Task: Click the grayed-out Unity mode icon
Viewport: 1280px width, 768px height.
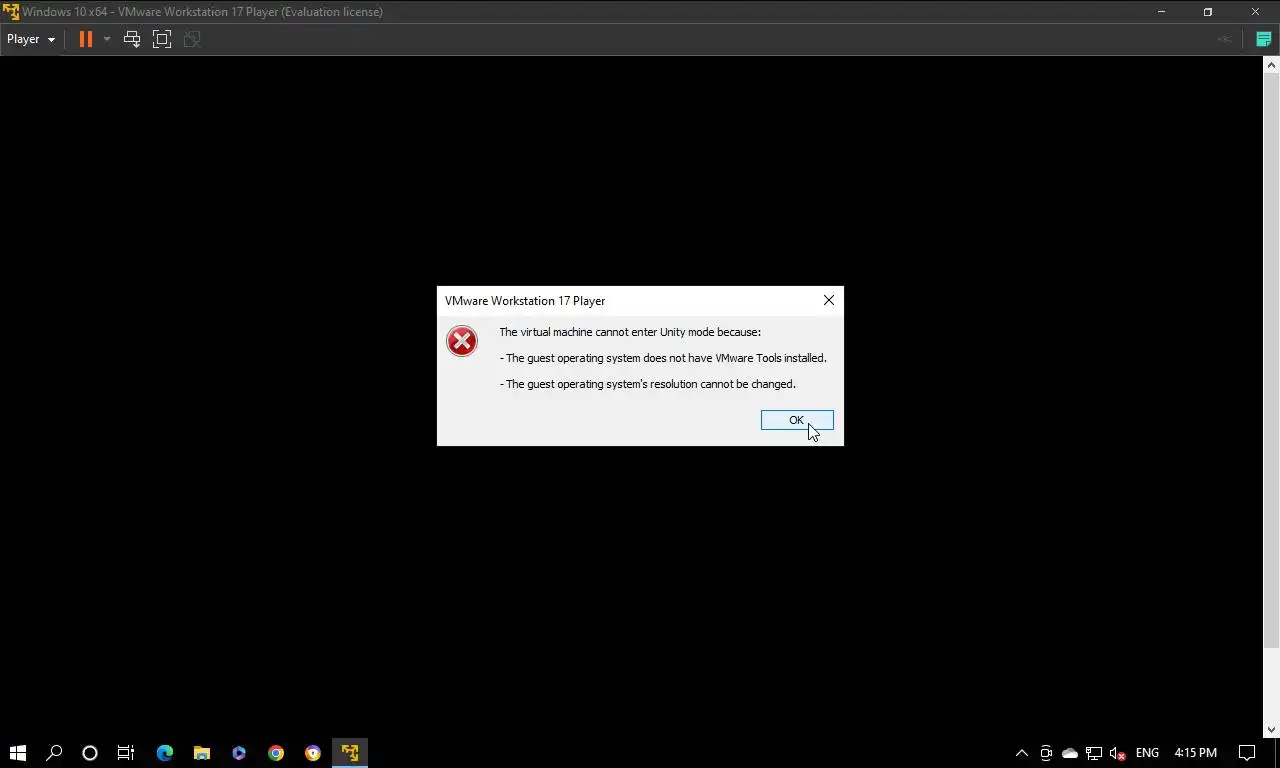Action: click(x=192, y=39)
